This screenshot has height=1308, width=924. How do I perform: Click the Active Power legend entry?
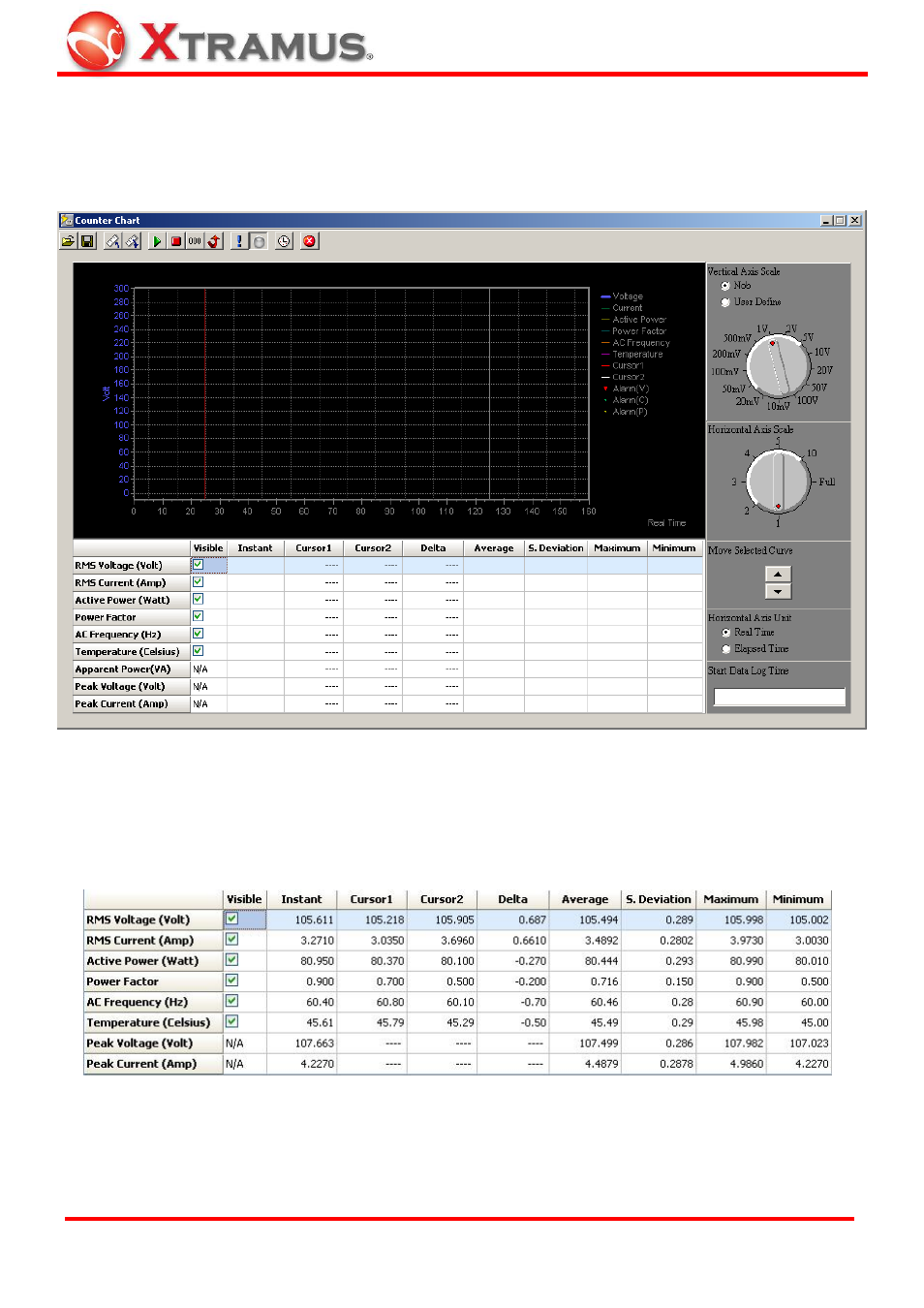pyautogui.click(x=639, y=320)
